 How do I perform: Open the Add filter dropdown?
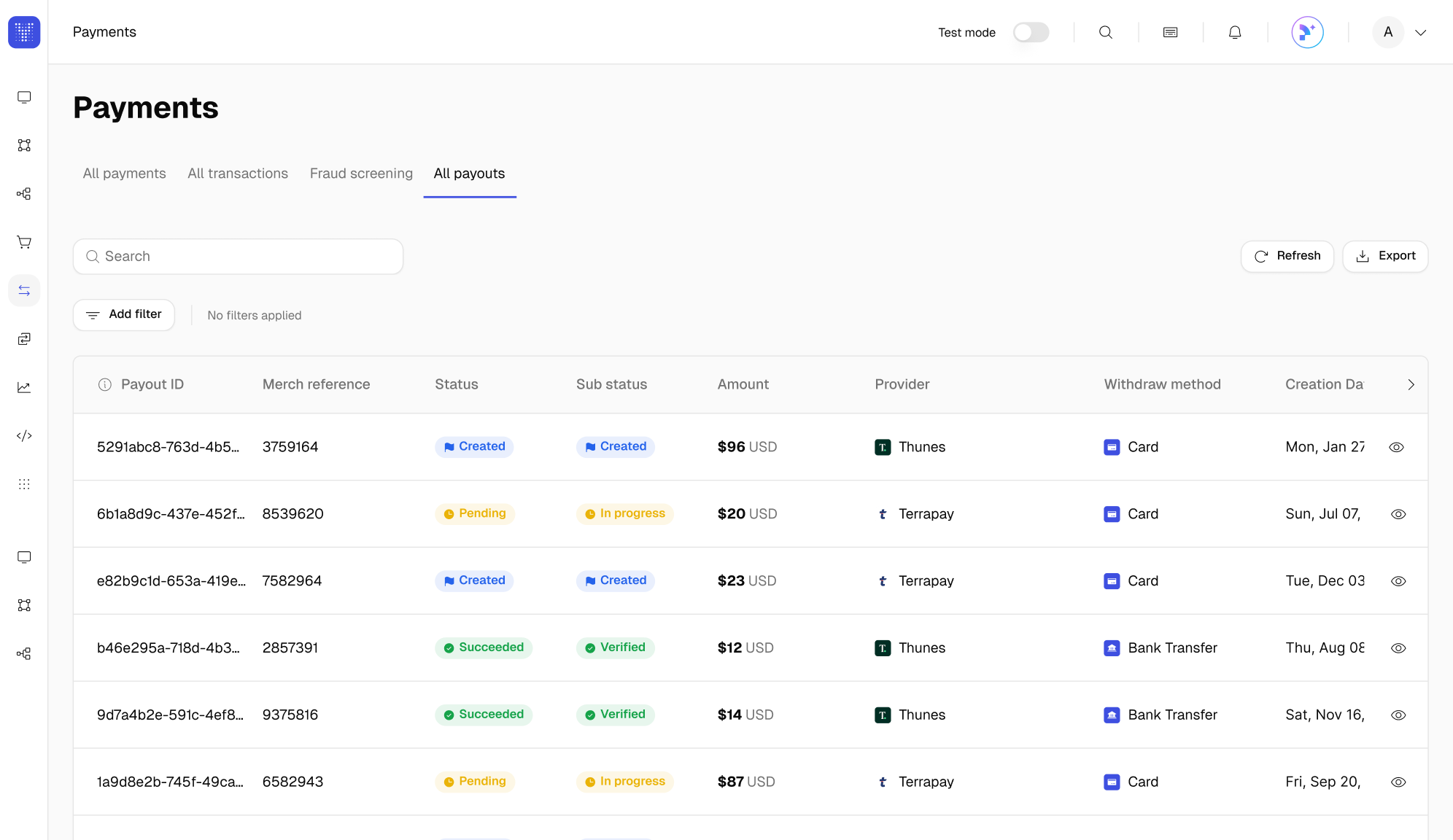coord(124,315)
